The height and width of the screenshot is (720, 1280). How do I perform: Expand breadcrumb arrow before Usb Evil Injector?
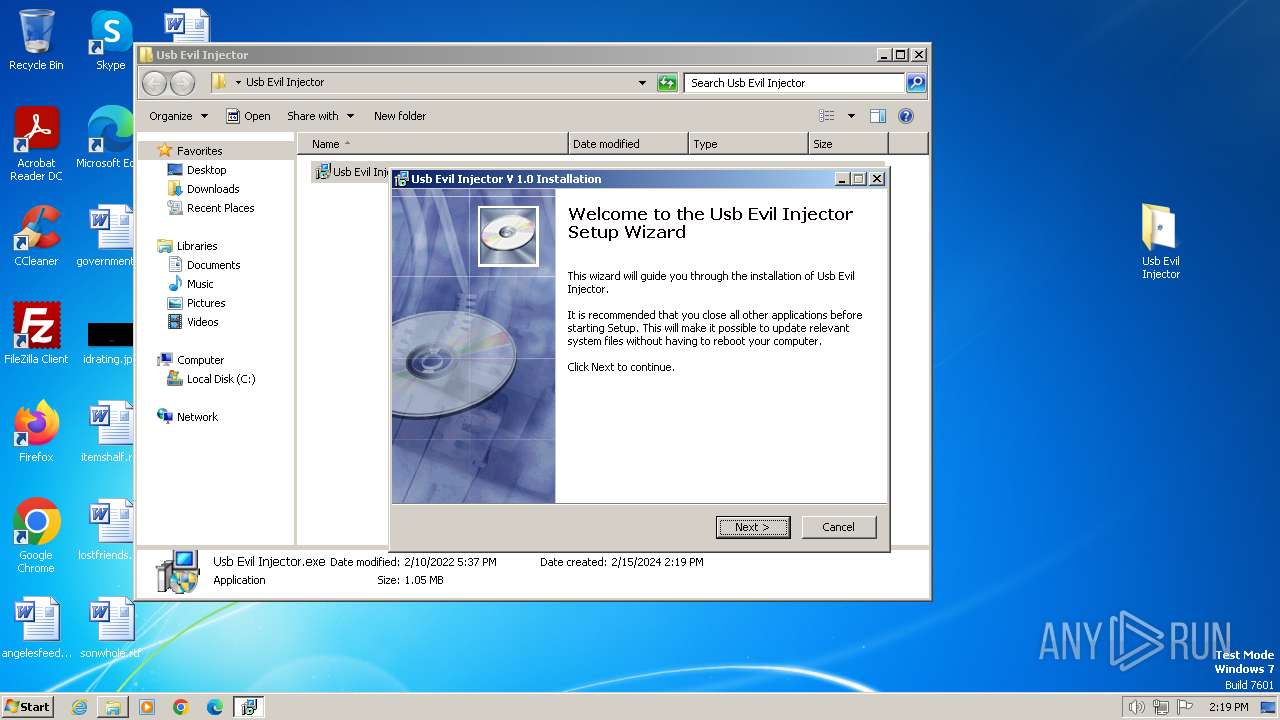(x=238, y=83)
